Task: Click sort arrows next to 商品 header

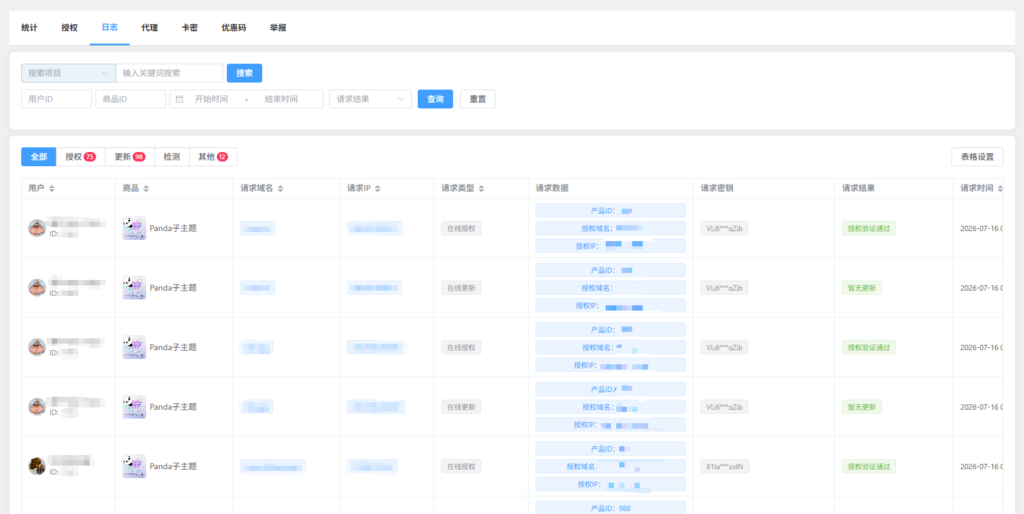Action: click(146, 189)
